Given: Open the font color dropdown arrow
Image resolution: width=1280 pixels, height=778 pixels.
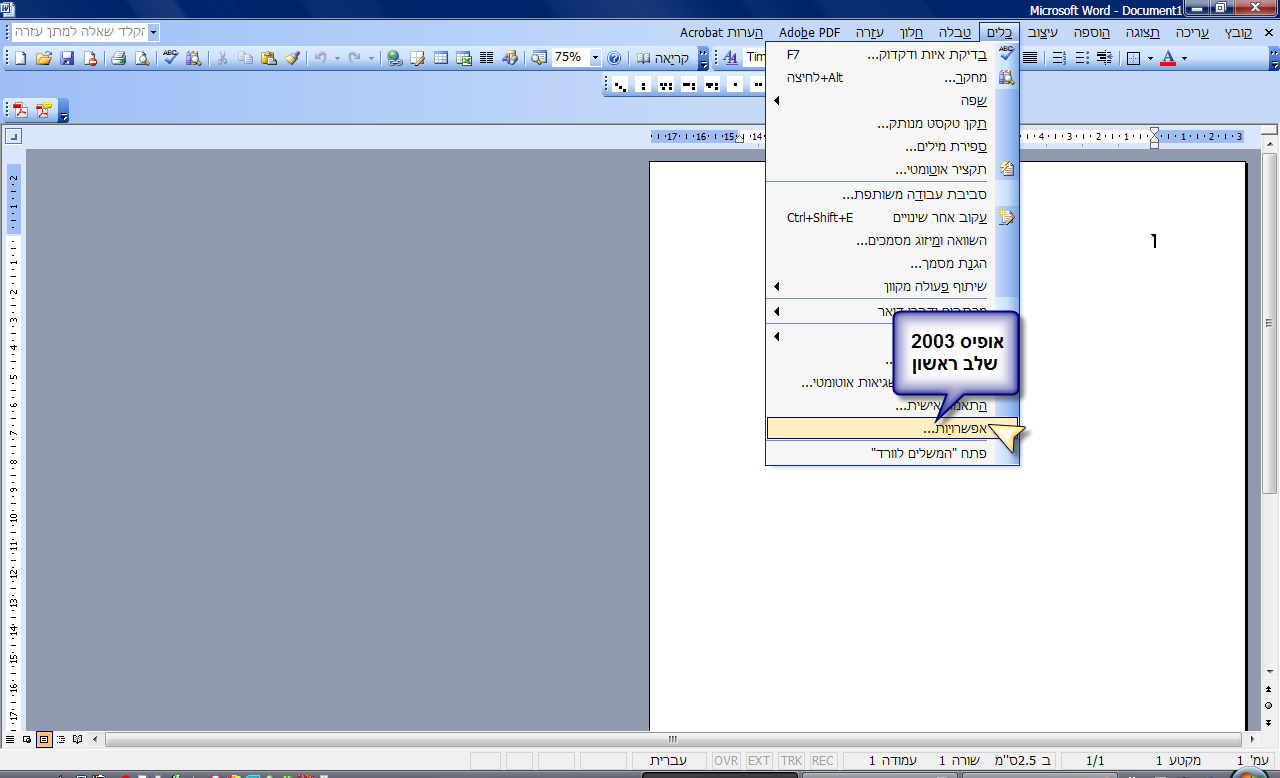Looking at the screenshot, I should coord(1184,58).
